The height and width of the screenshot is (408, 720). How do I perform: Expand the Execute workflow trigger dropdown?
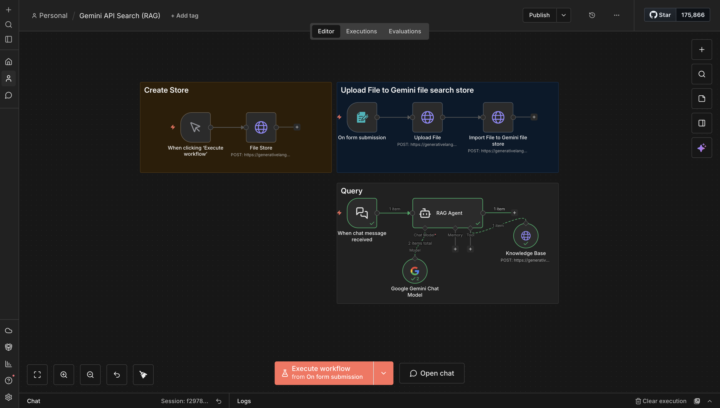(x=383, y=373)
